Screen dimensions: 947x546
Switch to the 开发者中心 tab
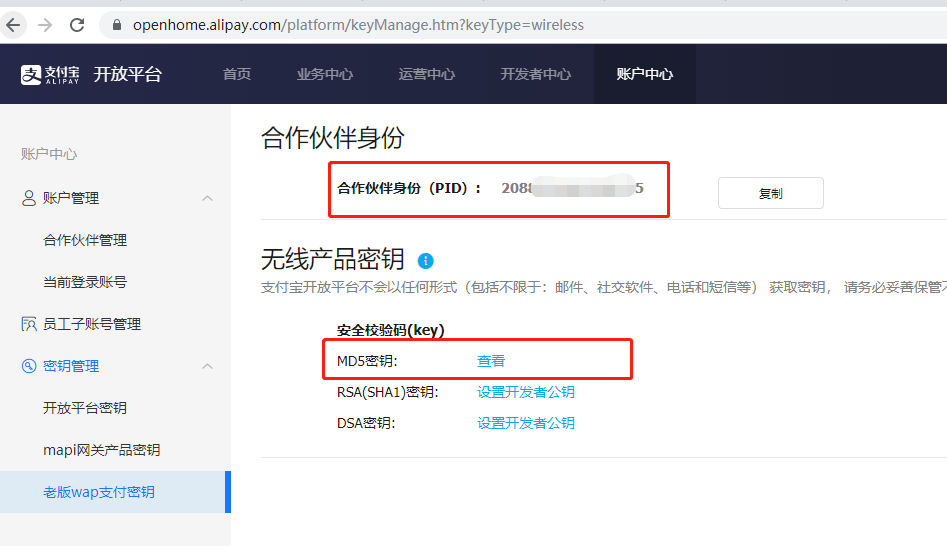536,74
